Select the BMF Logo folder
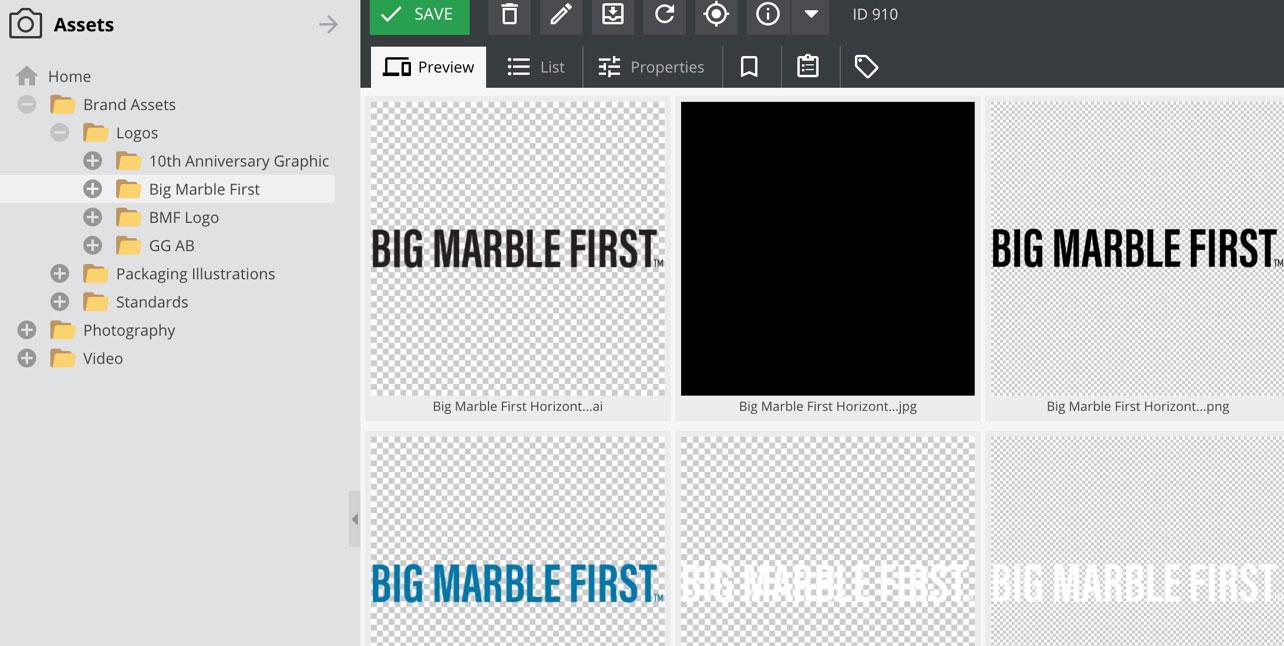The height and width of the screenshot is (646, 1284). [183, 217]
